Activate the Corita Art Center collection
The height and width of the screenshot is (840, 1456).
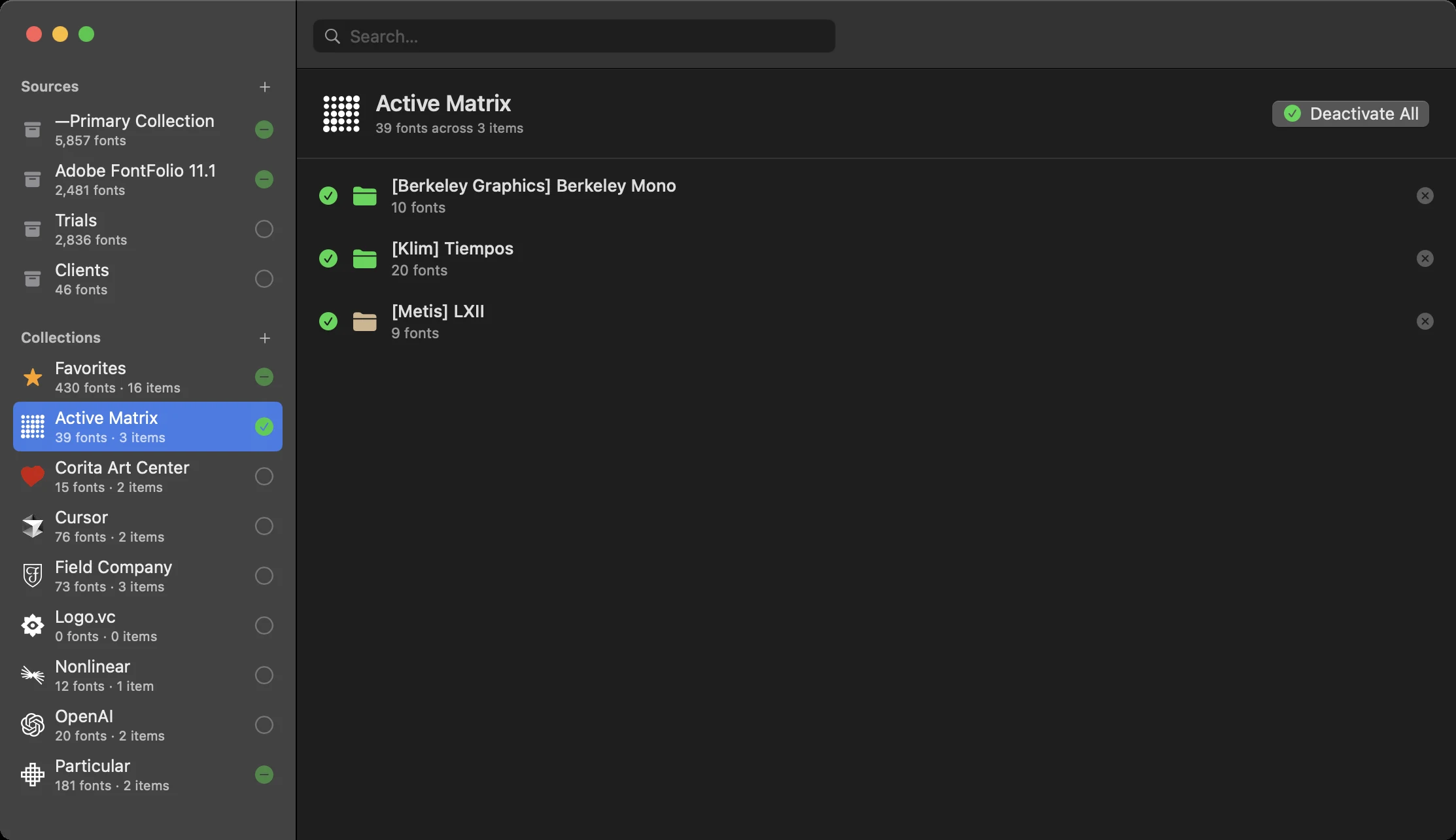click(x=264, y=476)
